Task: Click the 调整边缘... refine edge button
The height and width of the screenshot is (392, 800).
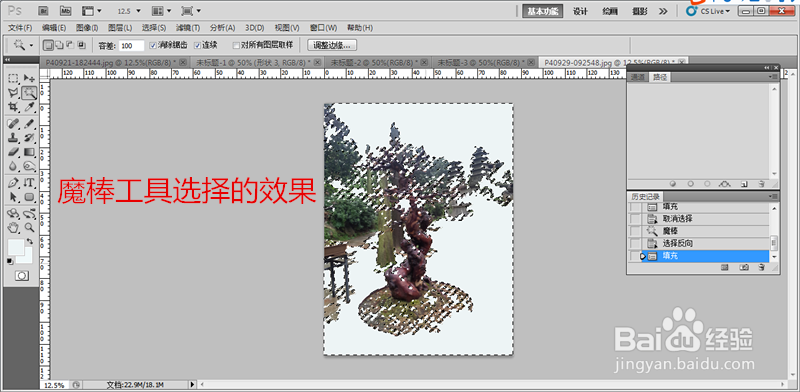Action: [x=332, y=45]
